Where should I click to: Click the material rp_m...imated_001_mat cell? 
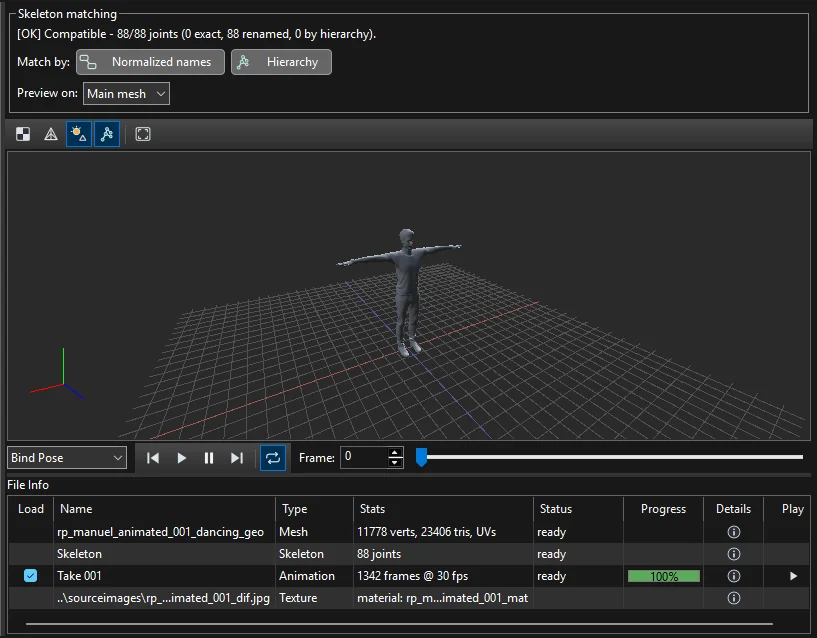pyautogui.click(x=442, y=598)
